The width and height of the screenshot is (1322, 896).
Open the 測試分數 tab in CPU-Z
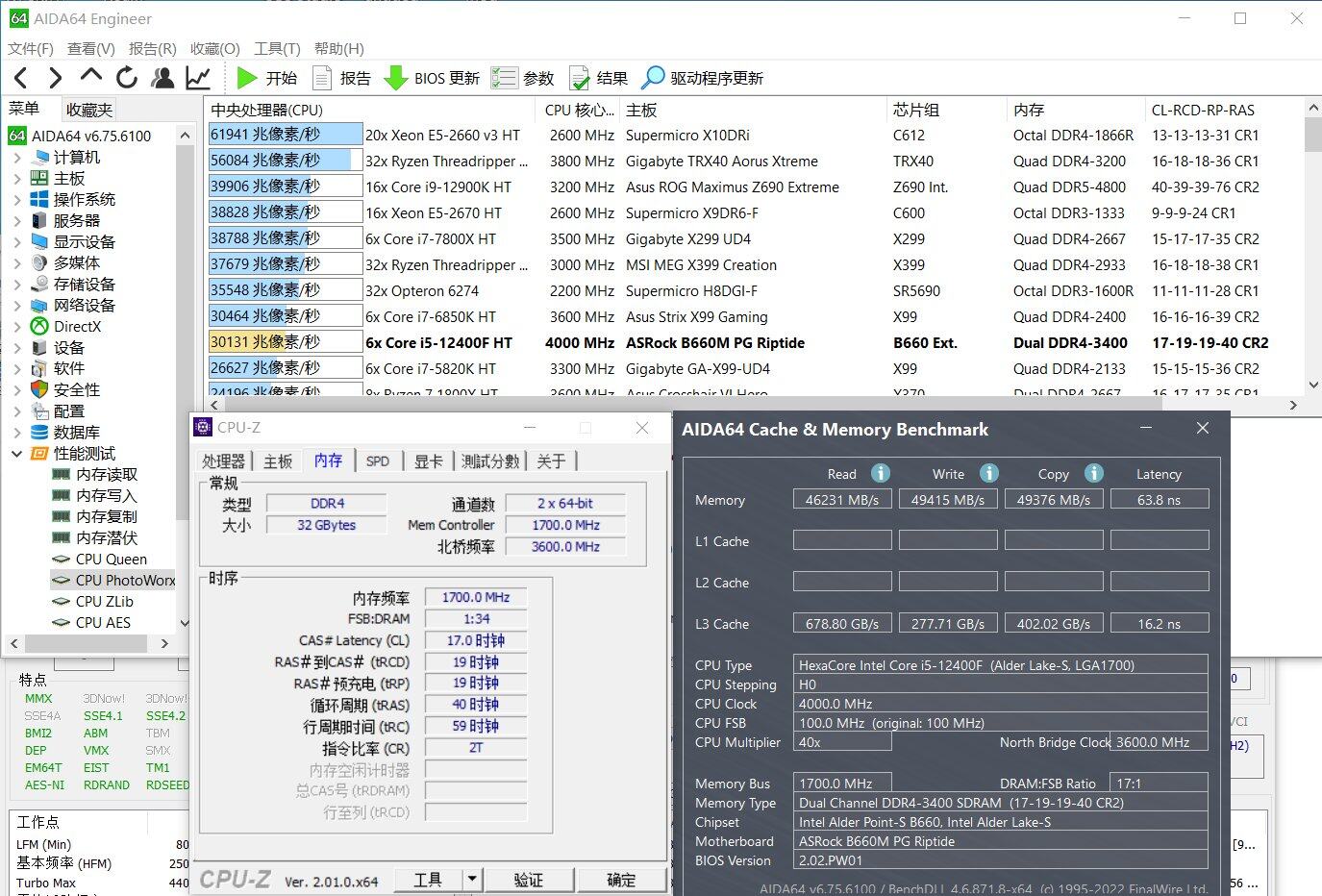coord(490,461)
